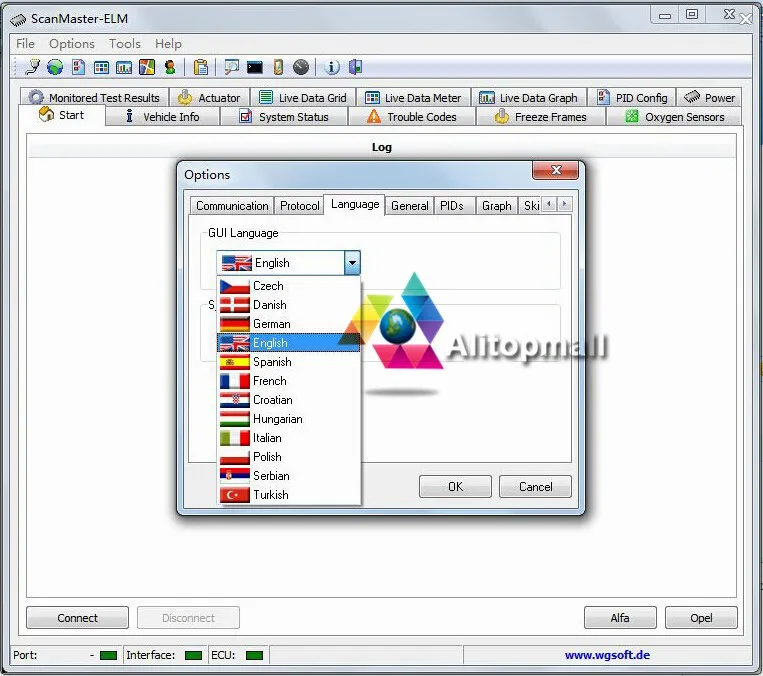
Task: Switch to the PID Config tab
Action: 632,97
